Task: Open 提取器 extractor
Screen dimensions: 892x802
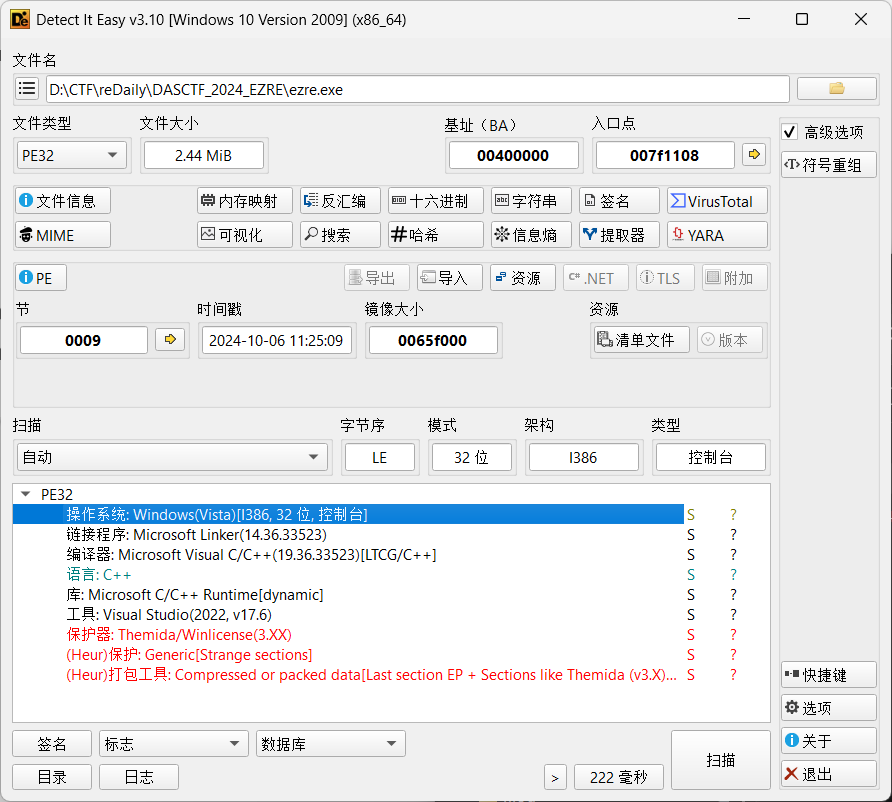Action: [620, 235]
